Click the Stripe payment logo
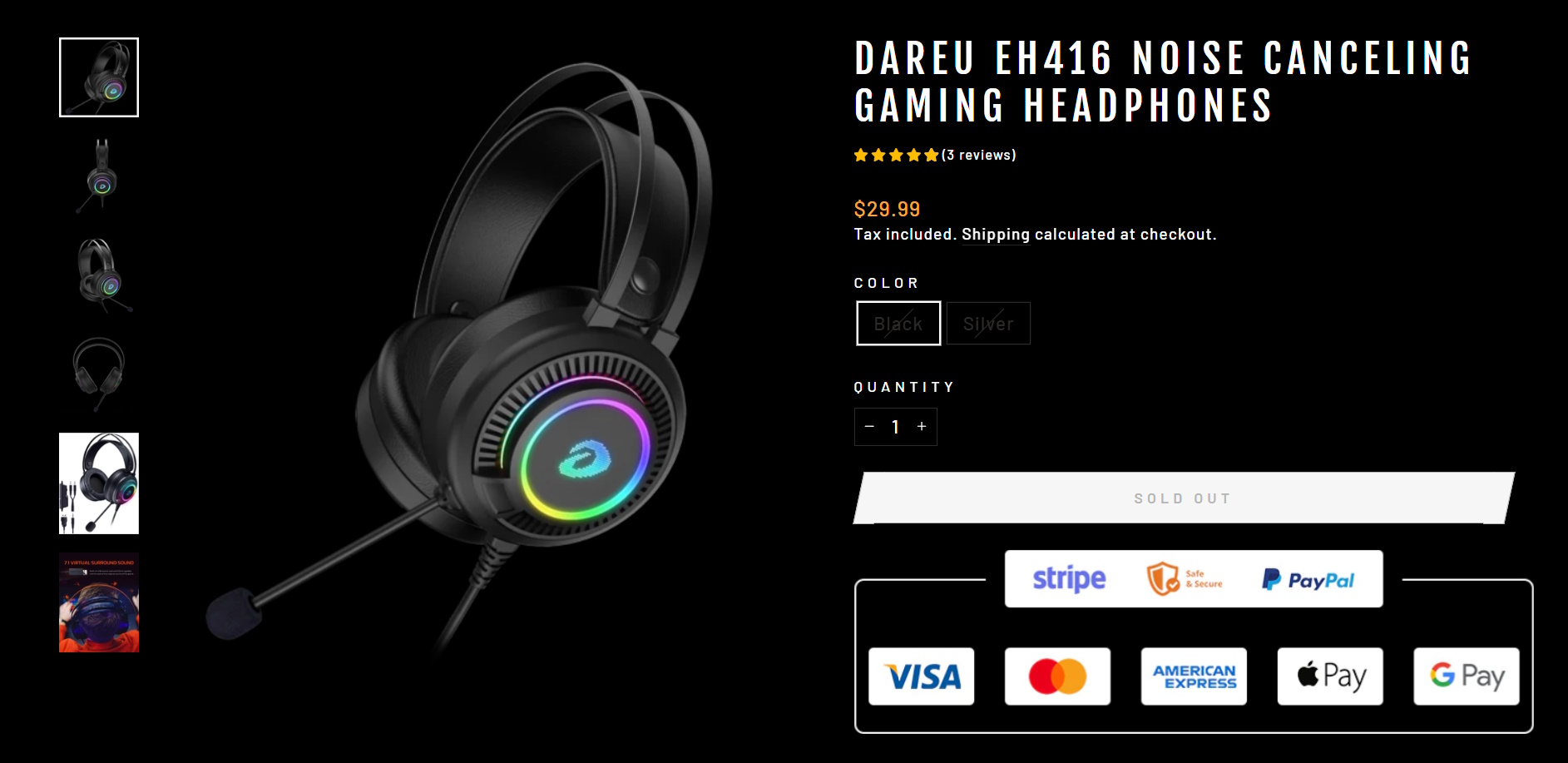Viewport: 1568px width, 763px height. click(1069, 578)
